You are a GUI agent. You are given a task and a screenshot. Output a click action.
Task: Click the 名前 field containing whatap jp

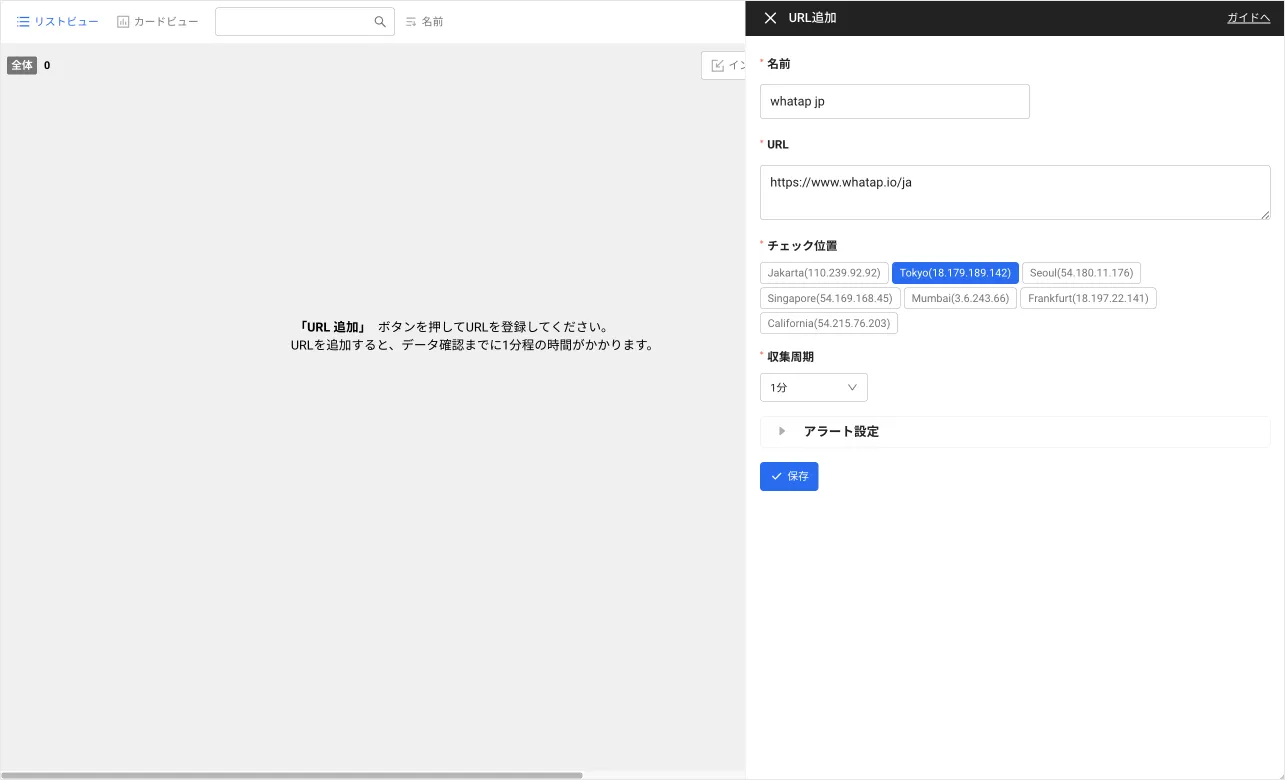(895, 101)
